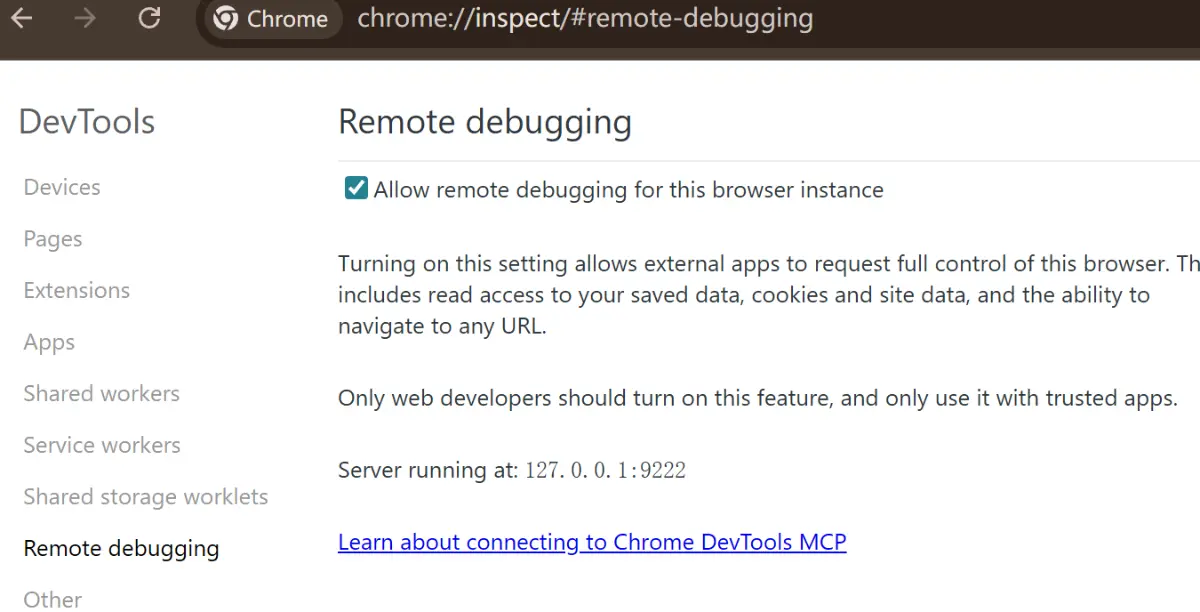Select Remote debugging in the sidebar
Screen dimensions: 1200x612
(121, 548)
